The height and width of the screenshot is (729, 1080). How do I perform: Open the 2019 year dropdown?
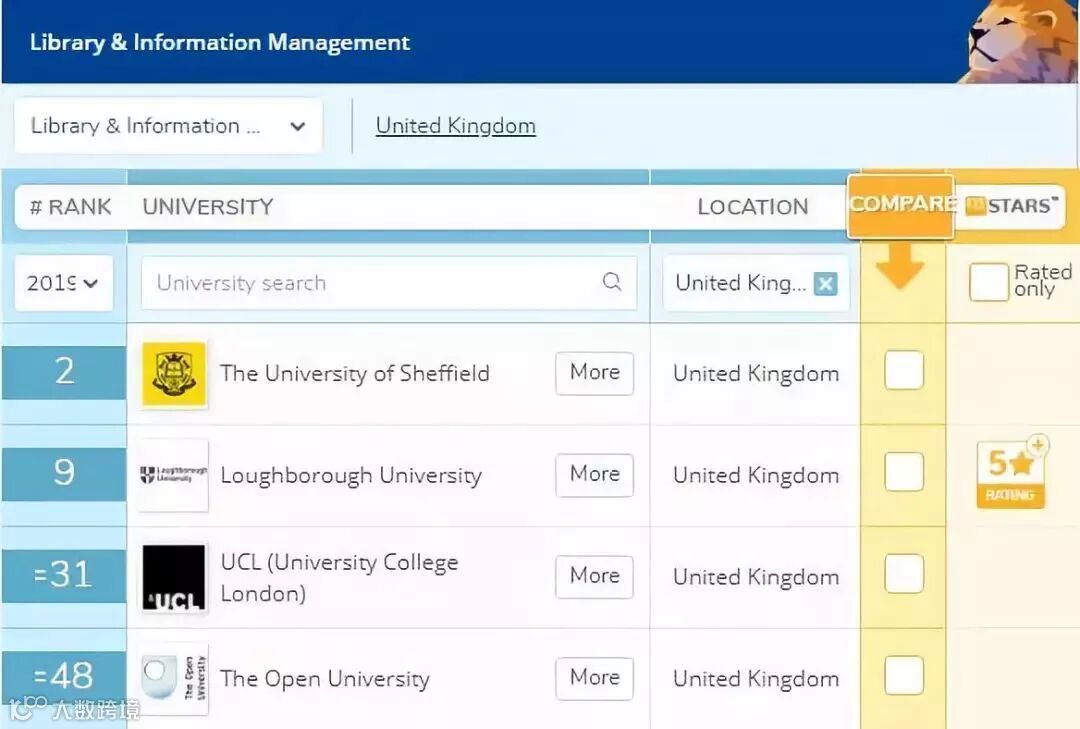click(x=63, y=283)
